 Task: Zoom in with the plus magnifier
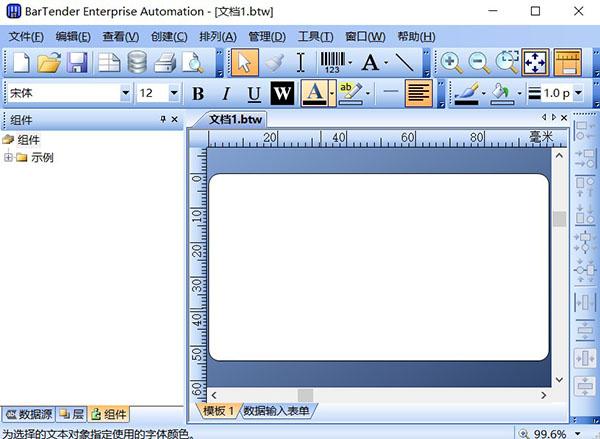[451, 62]
